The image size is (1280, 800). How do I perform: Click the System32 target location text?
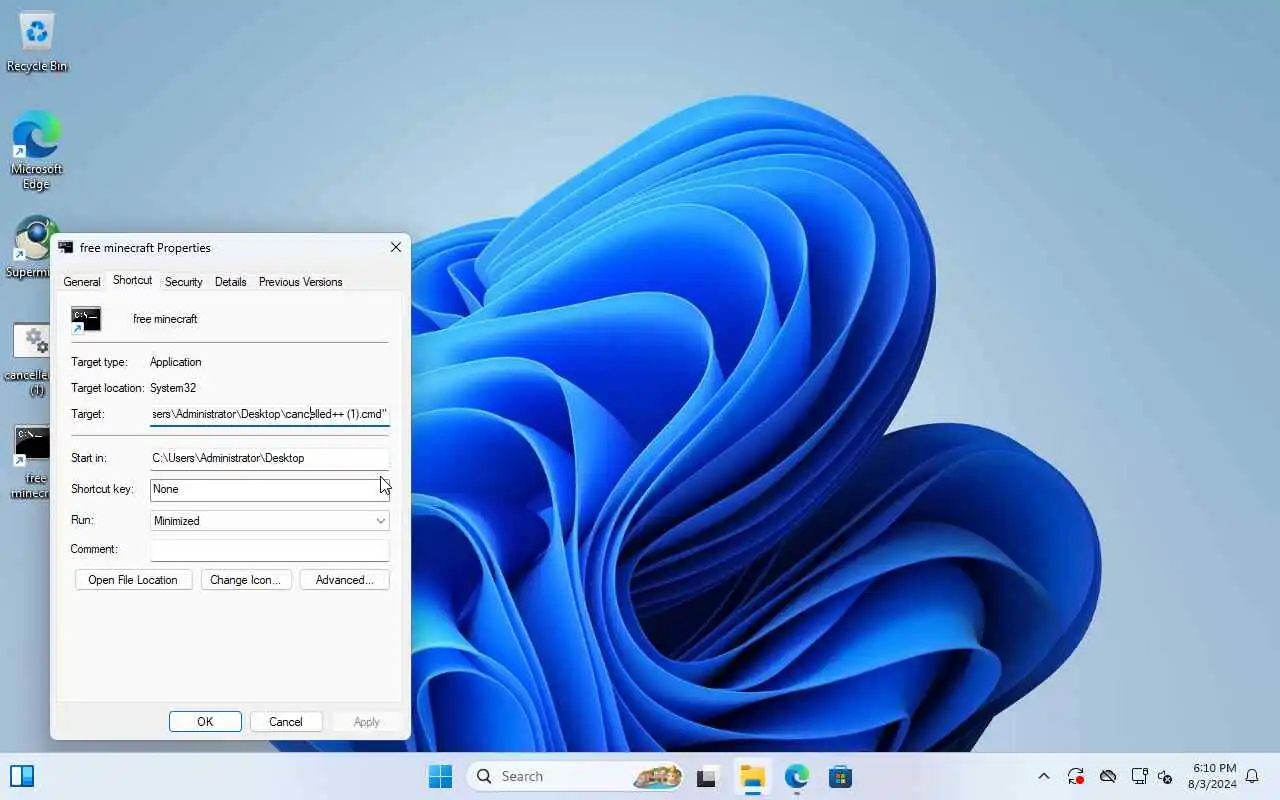pos(173,388)
